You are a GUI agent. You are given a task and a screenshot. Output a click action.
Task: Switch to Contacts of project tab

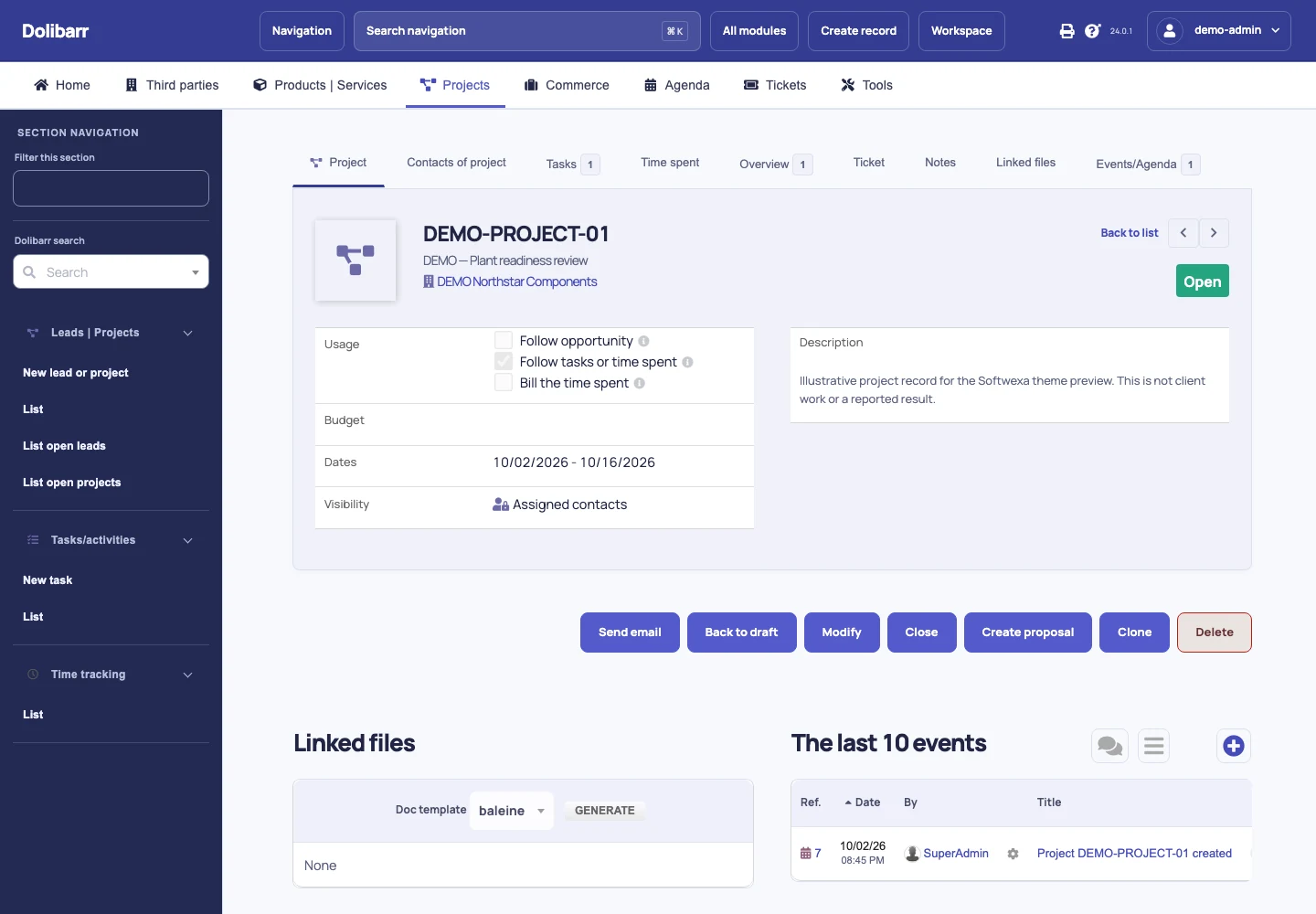pos(456,163)
